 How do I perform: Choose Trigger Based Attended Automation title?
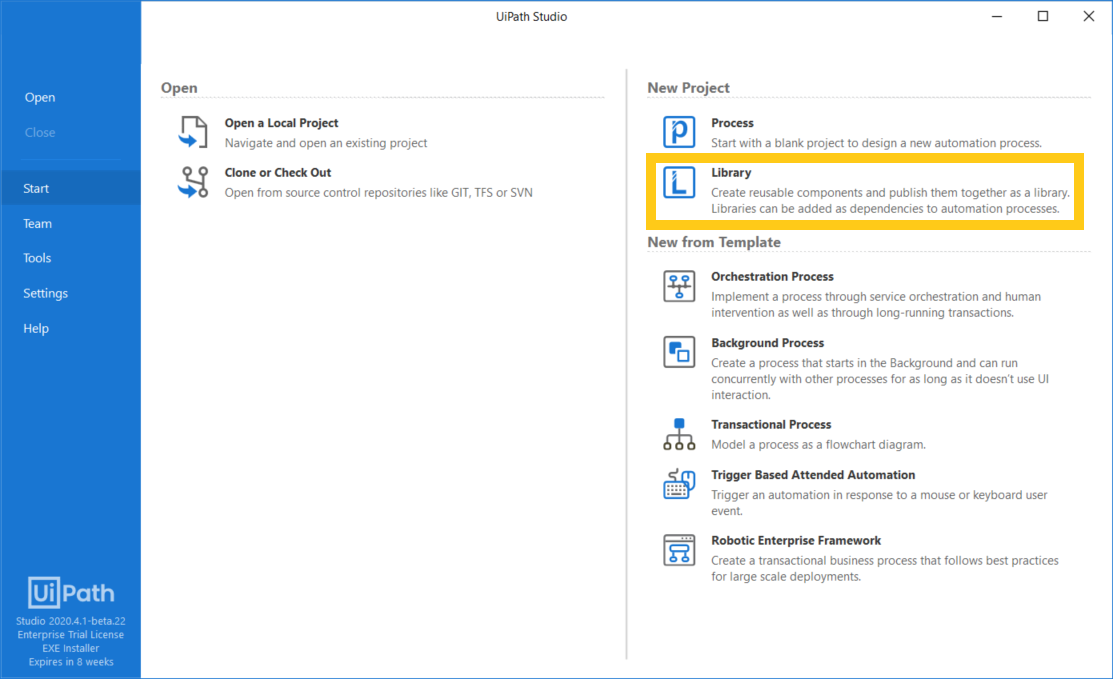(813, 475)
